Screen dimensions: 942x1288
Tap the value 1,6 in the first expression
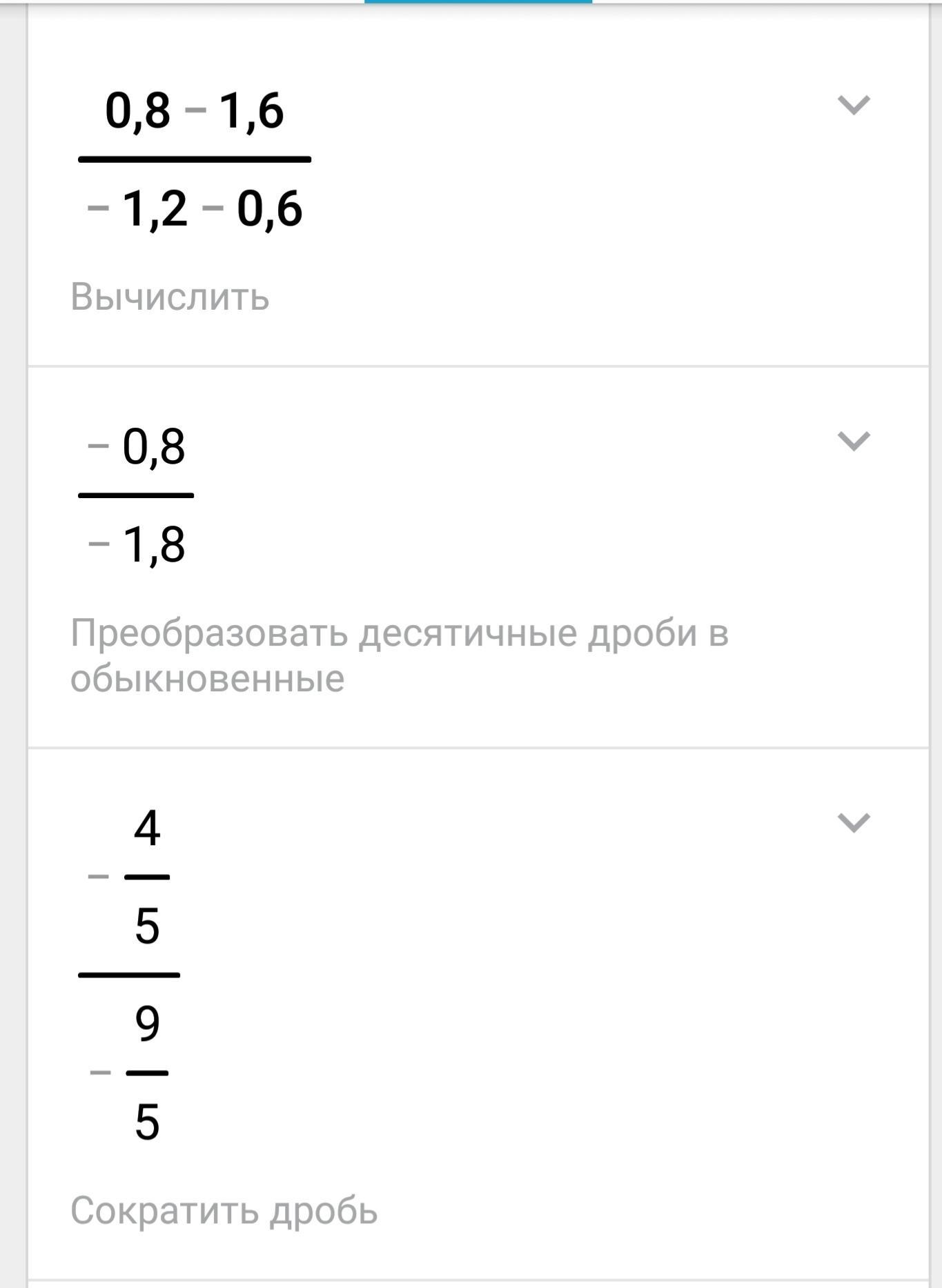tap(251, 110)
